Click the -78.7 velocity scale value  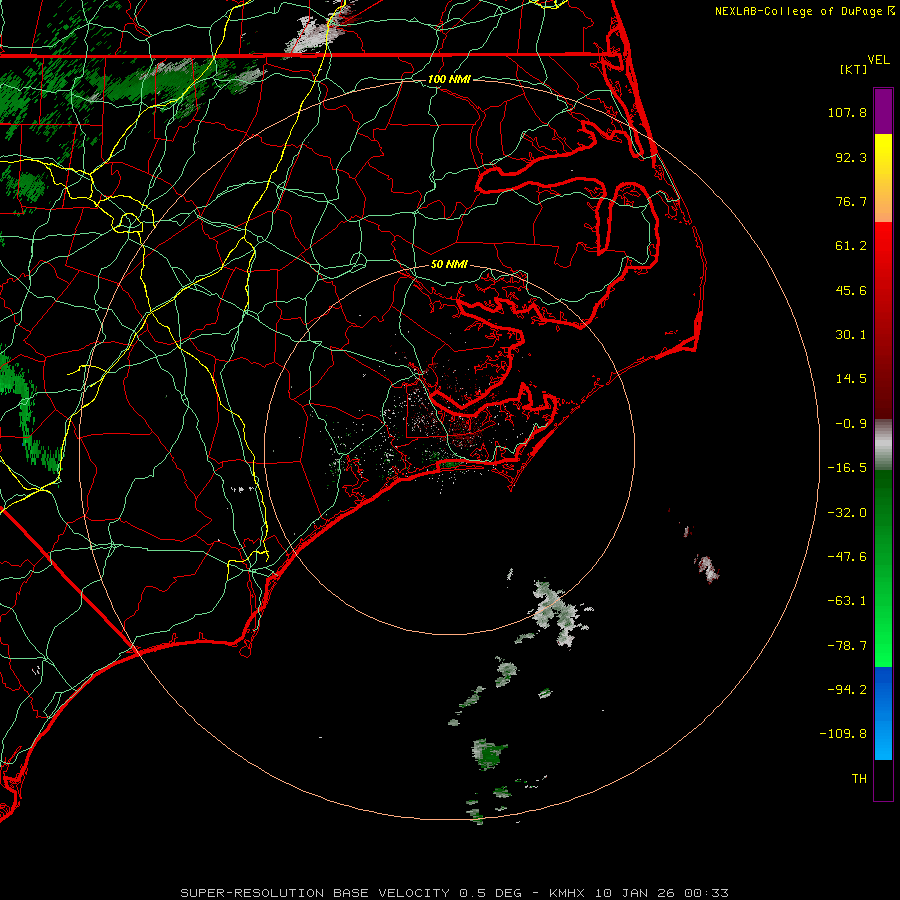point(847,646)
